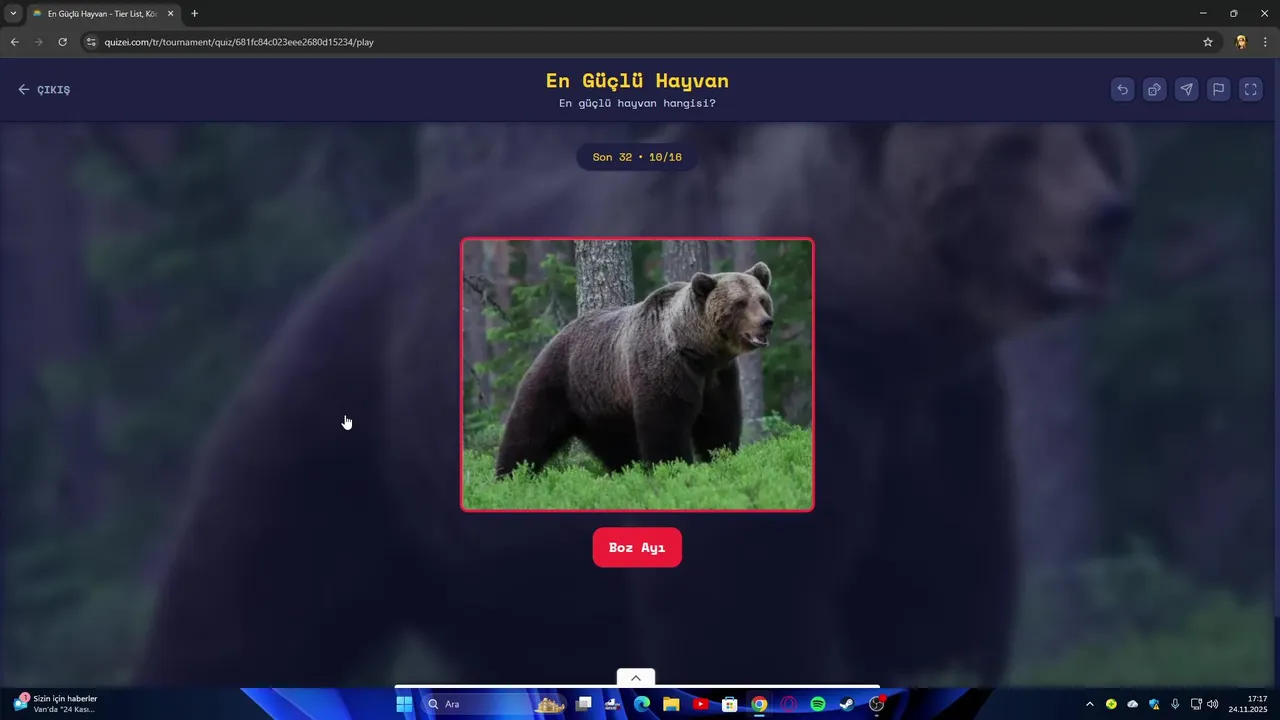
Task: Open File Explorer from taskbar
Action: point(671,704)
